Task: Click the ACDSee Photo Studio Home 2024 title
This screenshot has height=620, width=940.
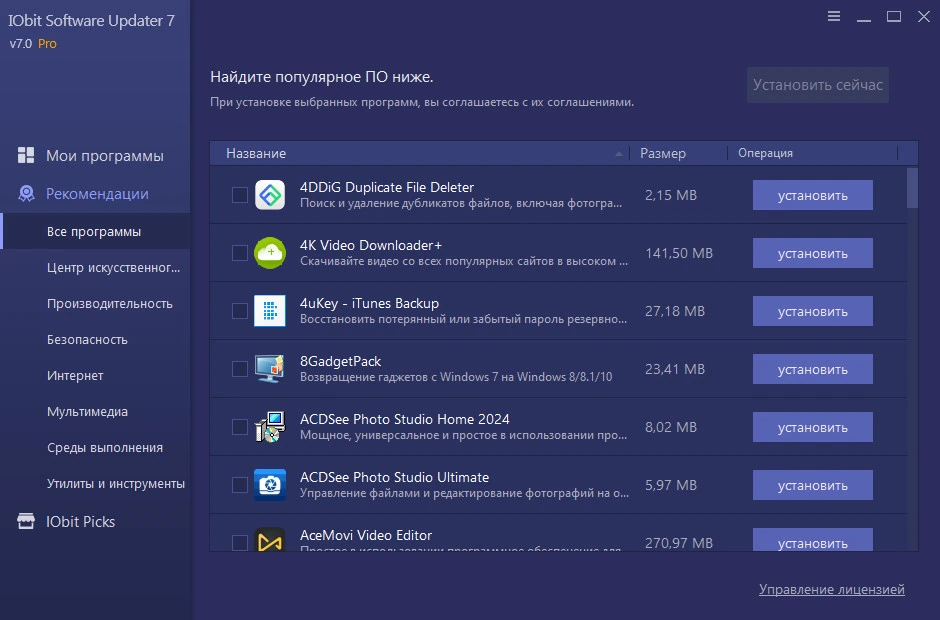Action: pyautogui.click(x=405, y=419)
